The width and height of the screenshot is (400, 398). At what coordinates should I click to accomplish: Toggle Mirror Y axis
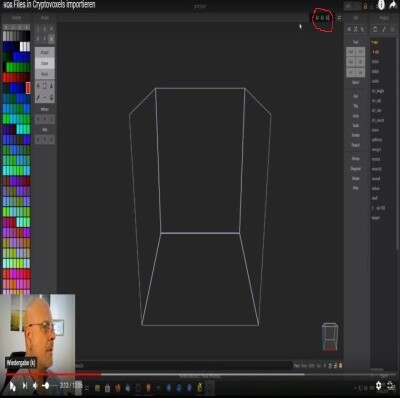45,119
